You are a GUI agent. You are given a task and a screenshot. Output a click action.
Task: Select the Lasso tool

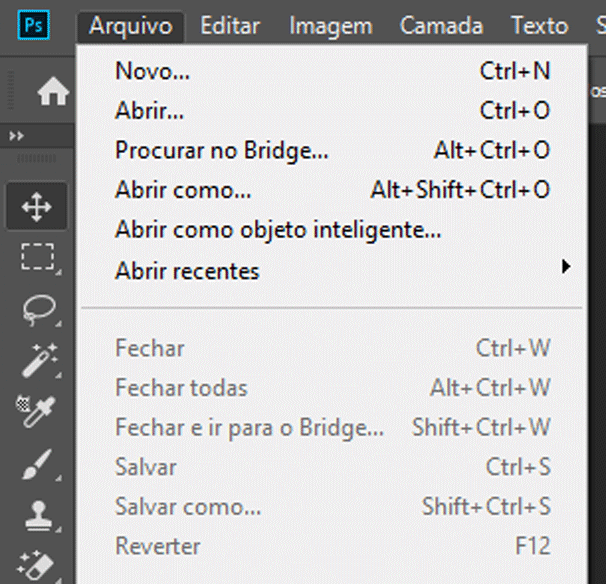37,310
